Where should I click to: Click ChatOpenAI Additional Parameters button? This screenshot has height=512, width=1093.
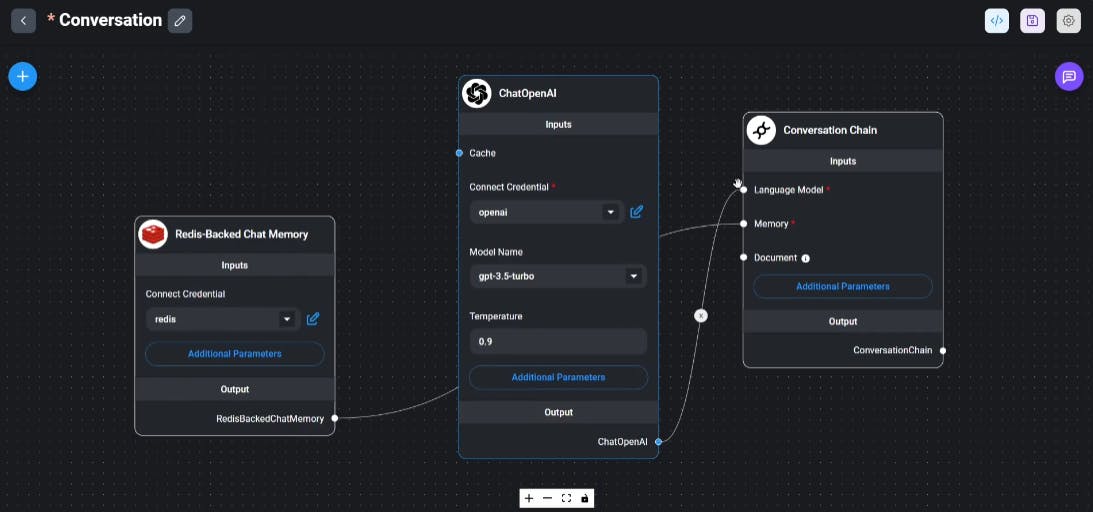click(x=558, y=377)
